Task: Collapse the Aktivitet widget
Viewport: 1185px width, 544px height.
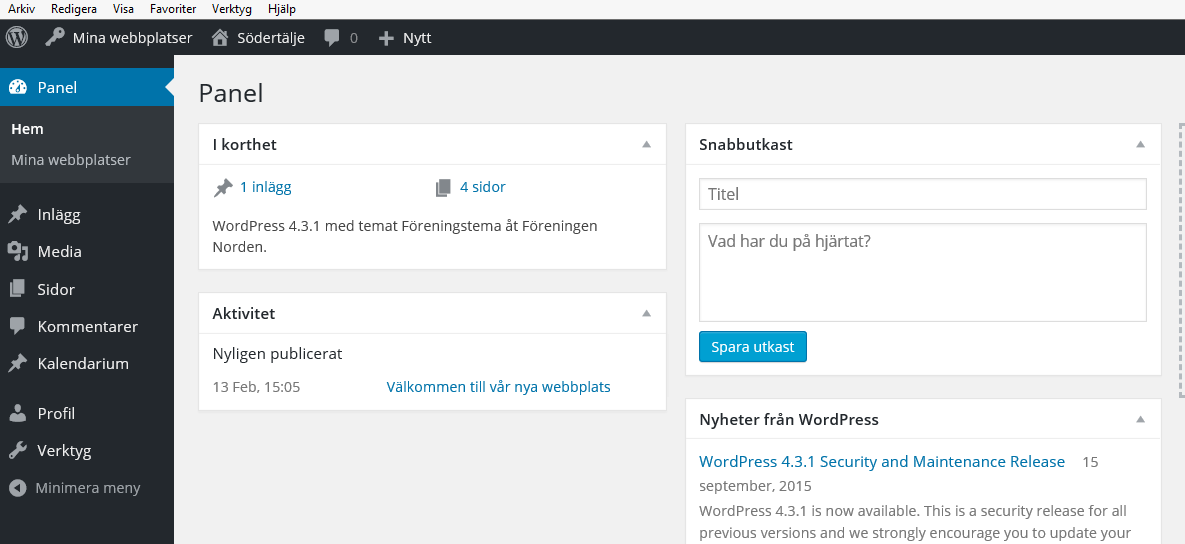Action: [646, 313]
